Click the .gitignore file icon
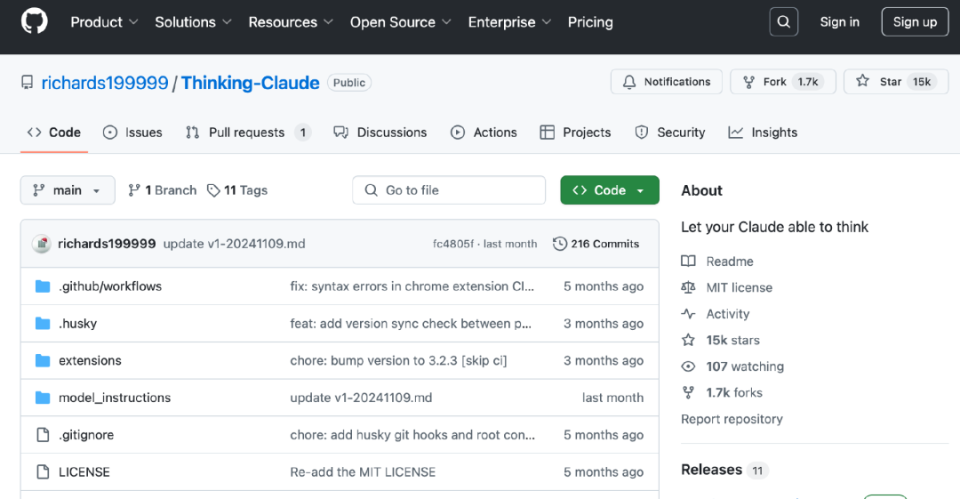The height and width of the screenshot is (499, 960). point(43,435)
